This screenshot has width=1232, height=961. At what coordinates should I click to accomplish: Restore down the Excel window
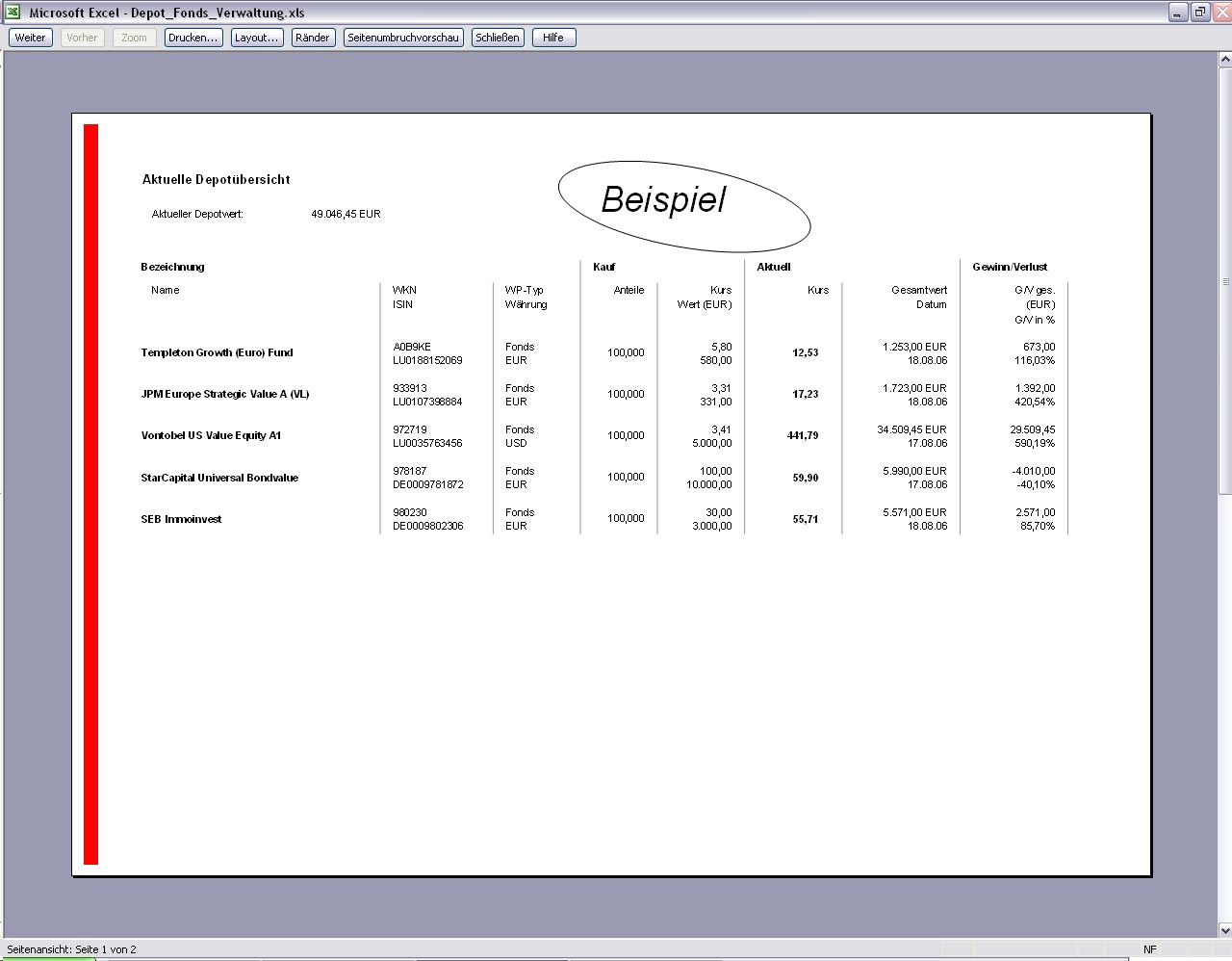(x=1200, y=13)
